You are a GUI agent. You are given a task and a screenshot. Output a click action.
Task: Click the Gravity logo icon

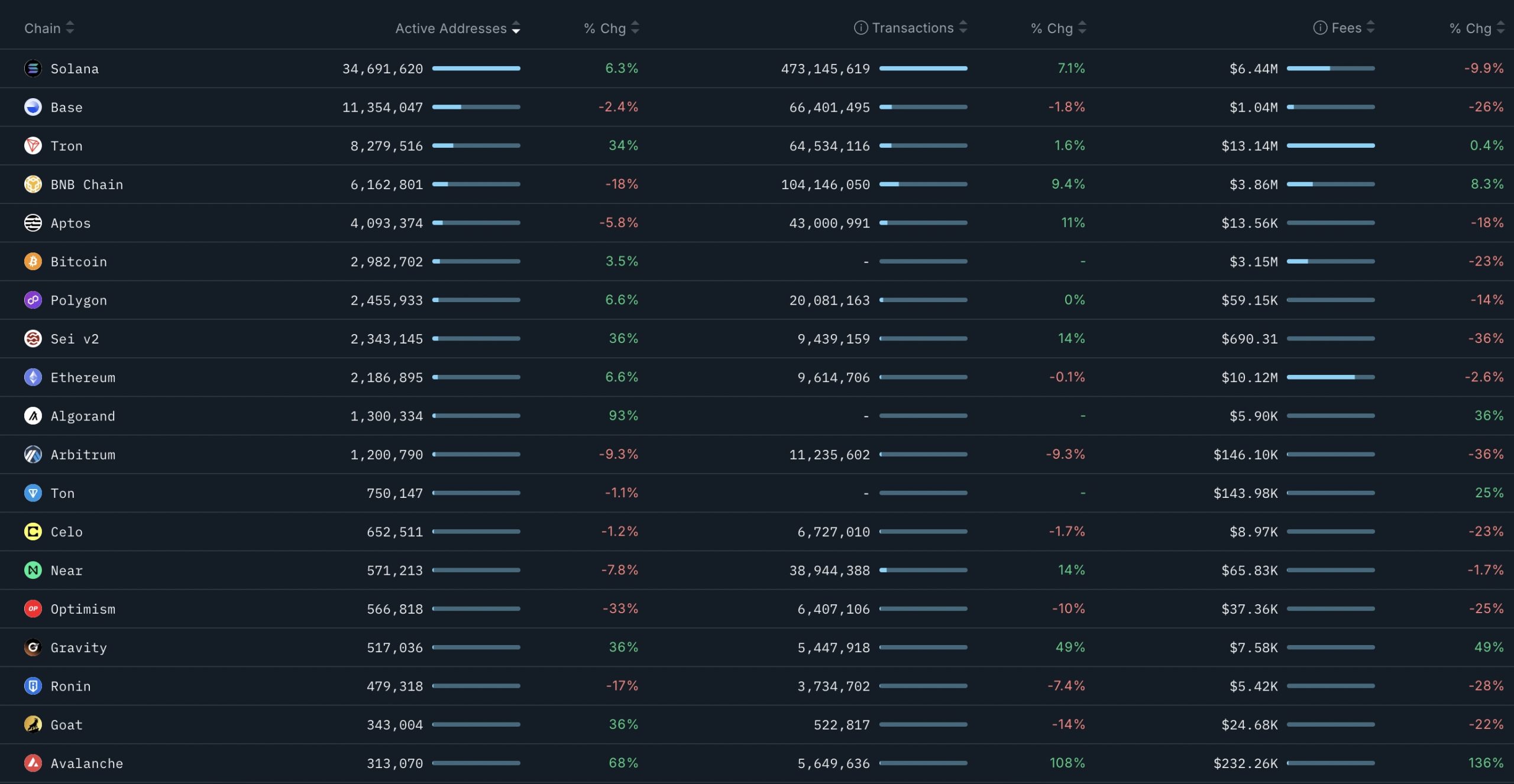(x=33, y=647)
